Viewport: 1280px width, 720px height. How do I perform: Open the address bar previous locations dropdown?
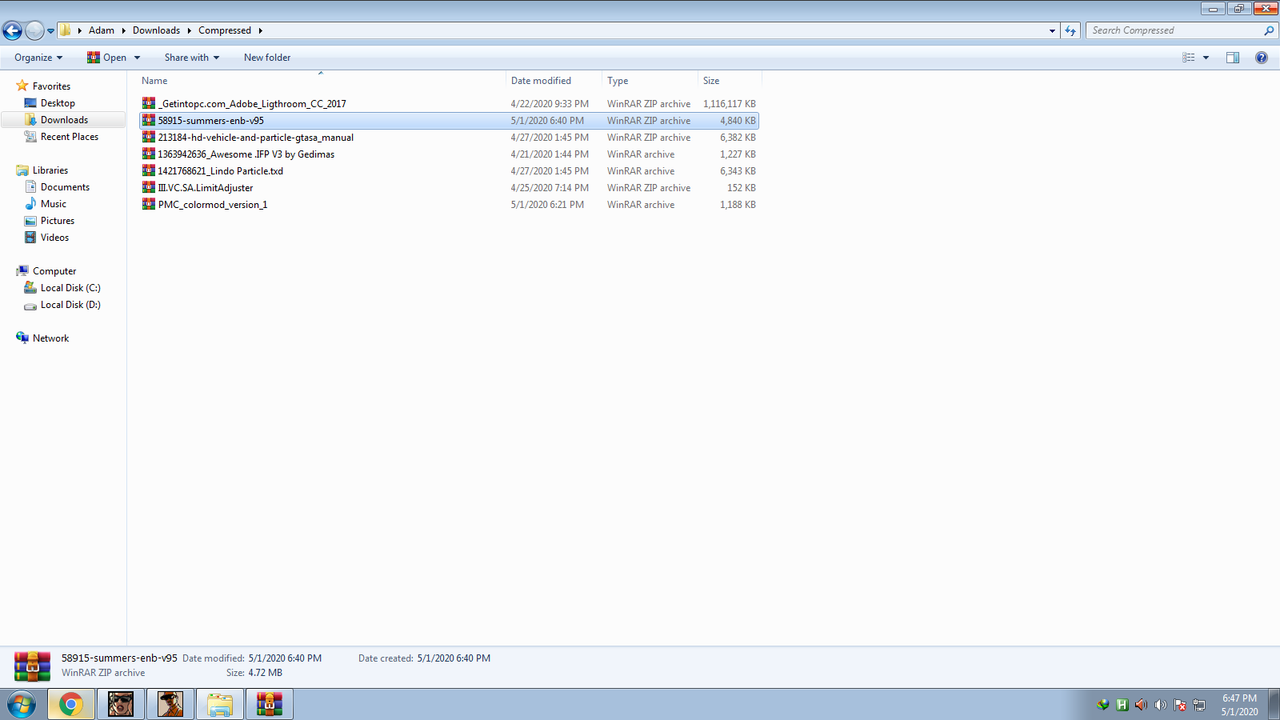[x=1052, y=31]
